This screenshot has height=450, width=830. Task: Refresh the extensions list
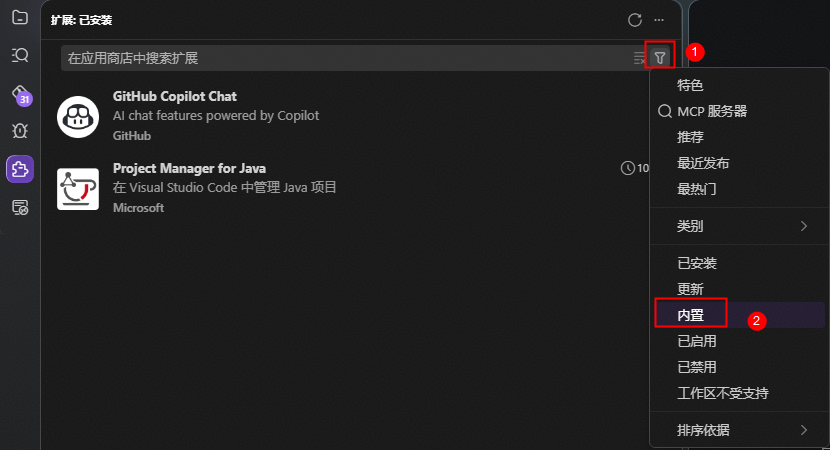coord(635,20)
